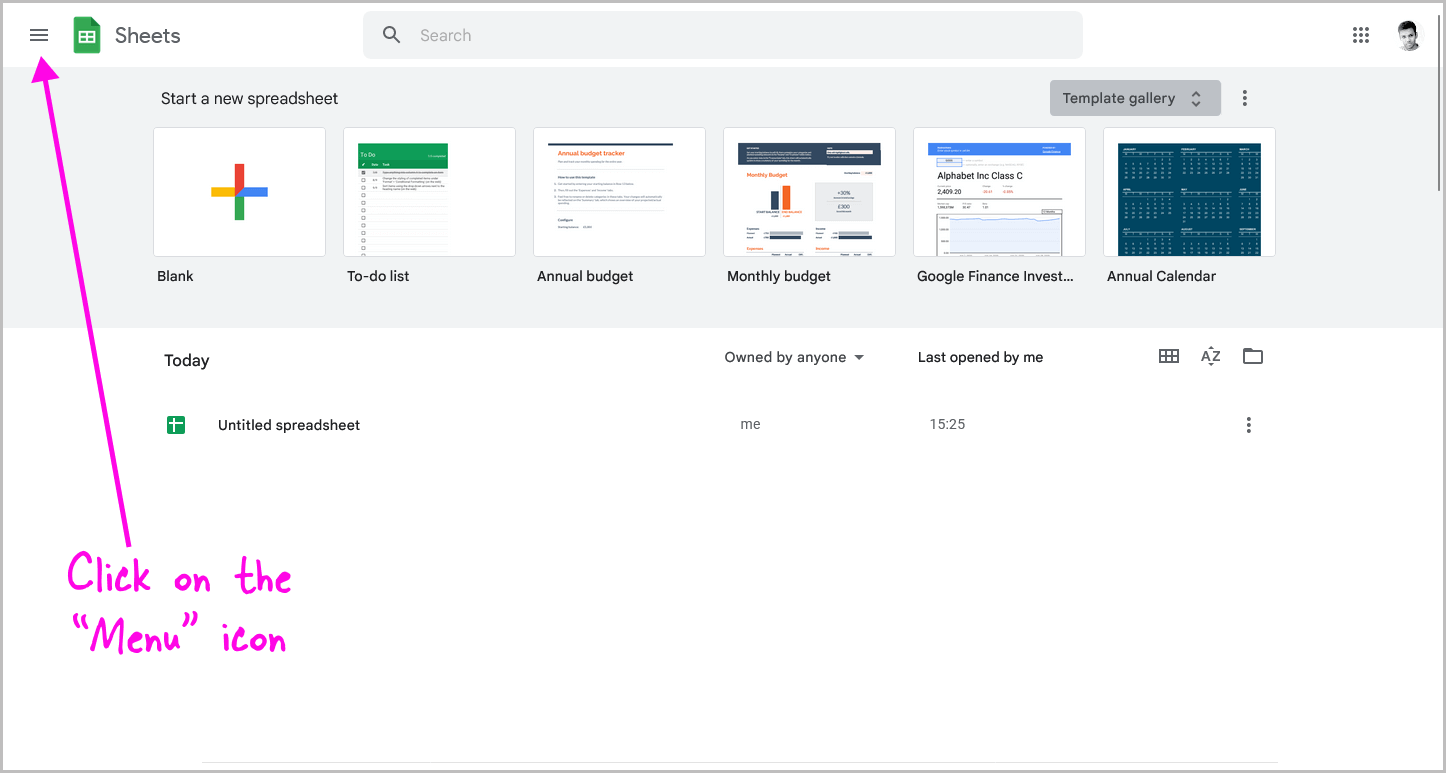Create a Blank spreadsheet

point(239,191)
